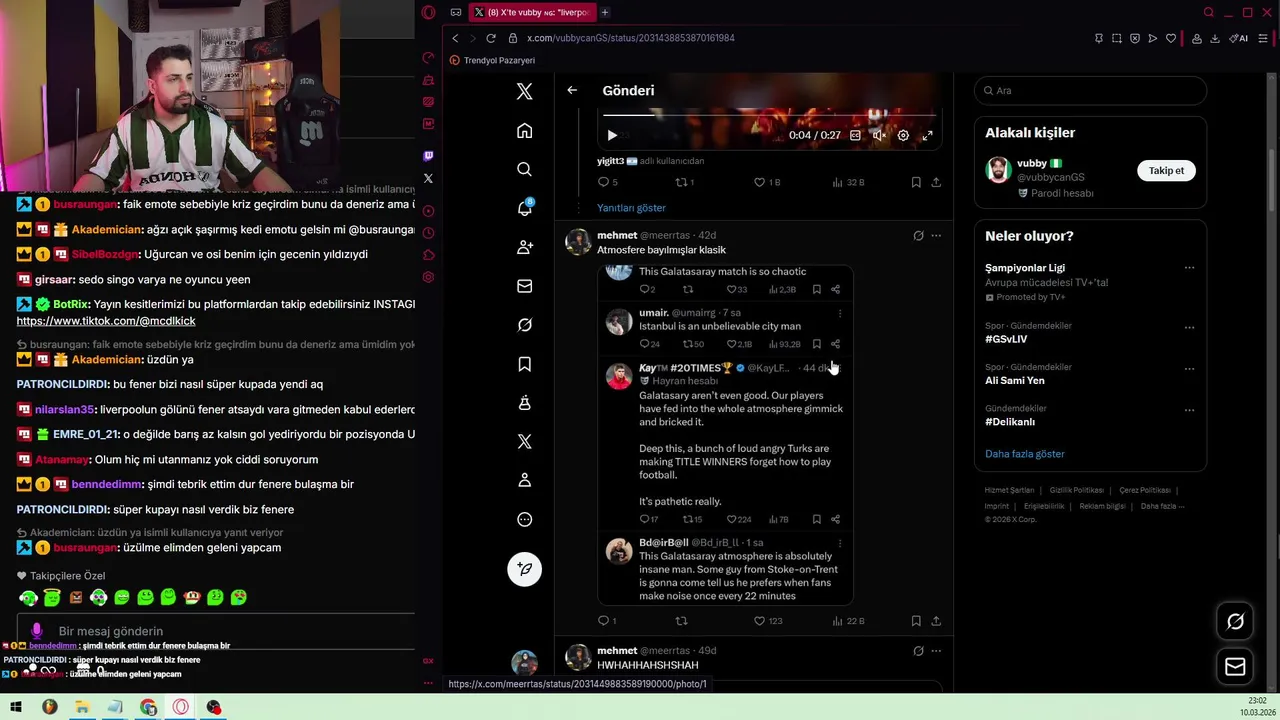Open more options for #GSvLIV trend
Screen dimensions: 1280x720
1189,327
